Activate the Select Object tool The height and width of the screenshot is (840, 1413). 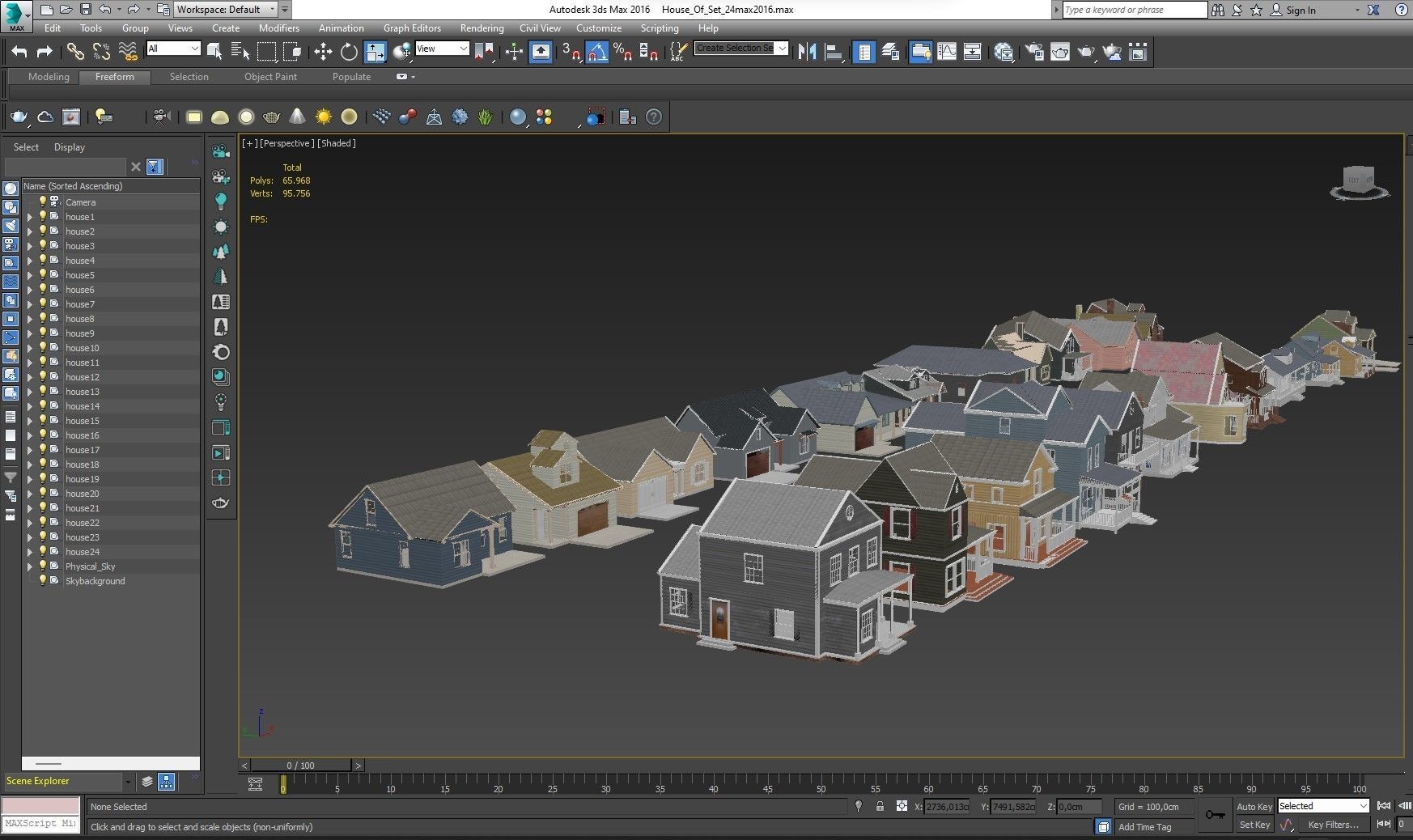[x=214, y=52]
